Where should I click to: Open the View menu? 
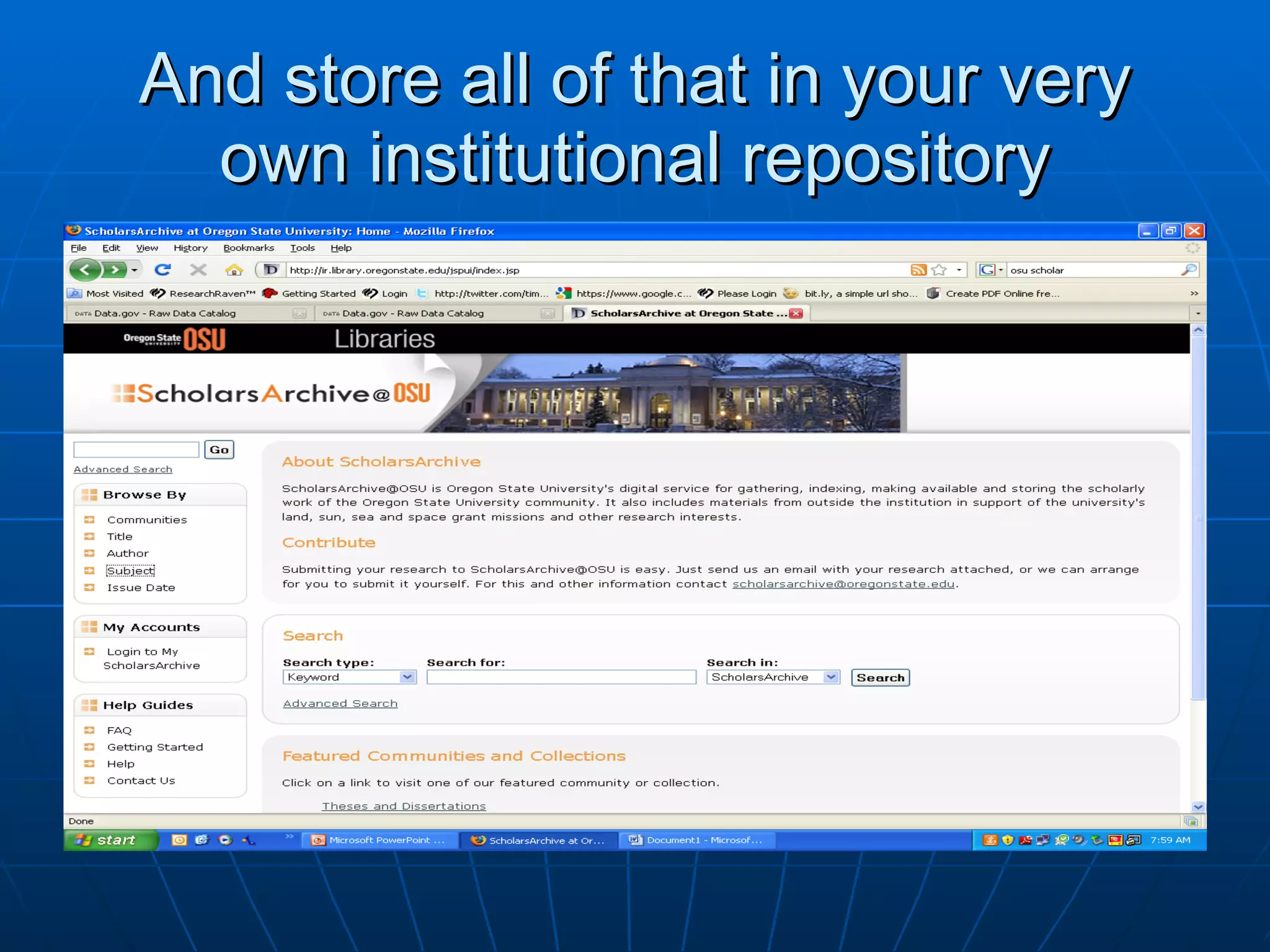(x=147, y=247)
